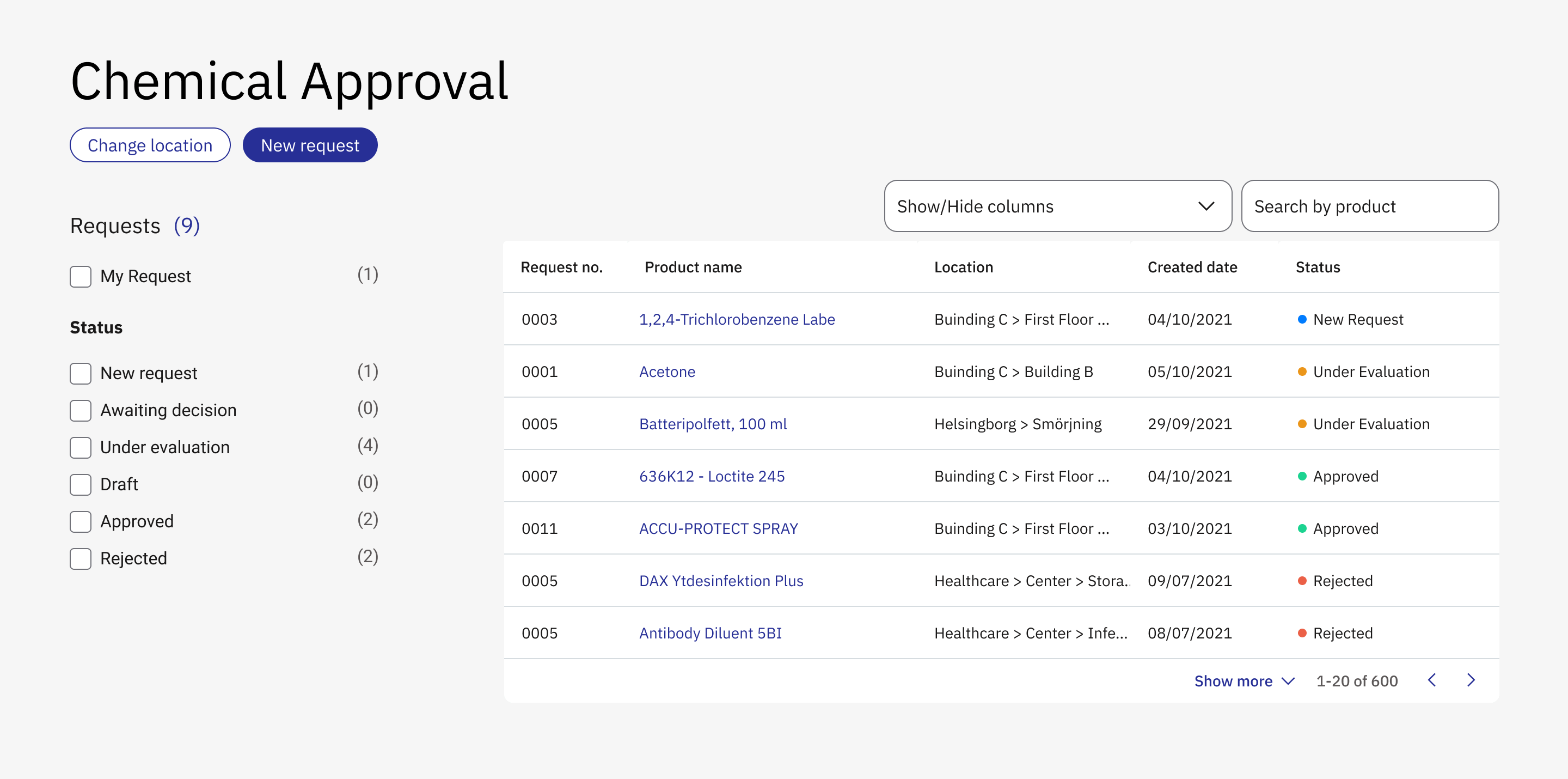Tick the Rejected status checkbox
The width and height of the screenshot is (1568, 779).
[x=81, y=559]
